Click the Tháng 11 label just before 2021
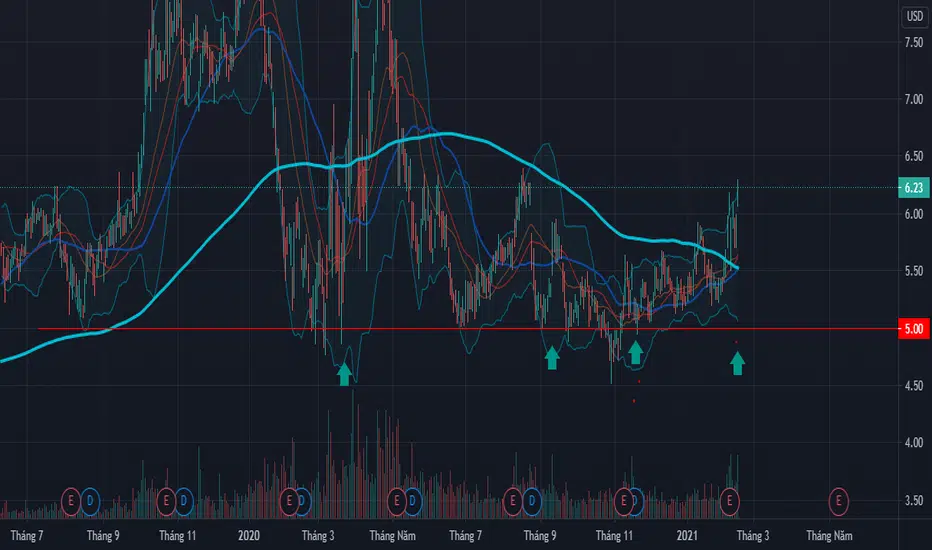The image size is (932, 550). pyautogui.click(x=614, y=536)
